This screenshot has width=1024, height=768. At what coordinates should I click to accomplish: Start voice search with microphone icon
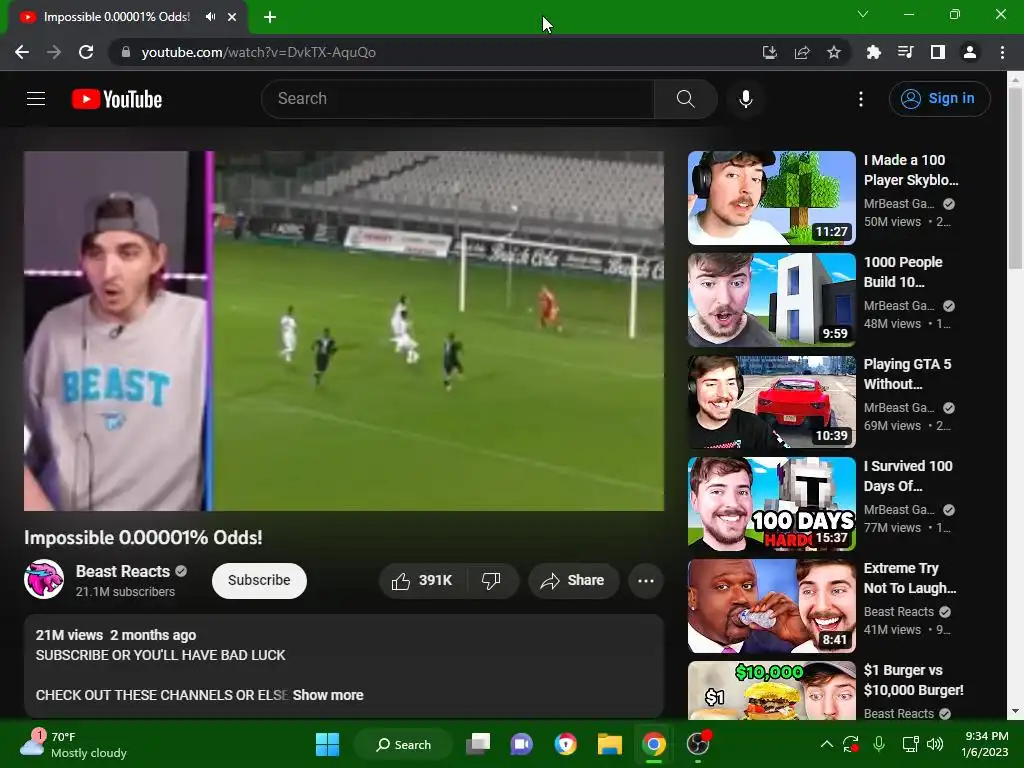(x=746, y=99)
